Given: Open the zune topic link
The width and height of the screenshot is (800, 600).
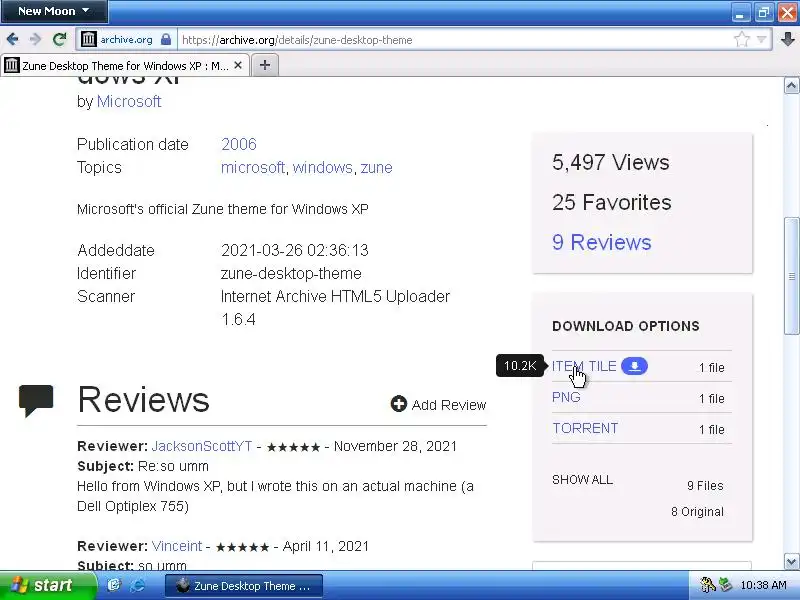Looking at the screenshot, I should pyautogui.click(x=377, y=167).
